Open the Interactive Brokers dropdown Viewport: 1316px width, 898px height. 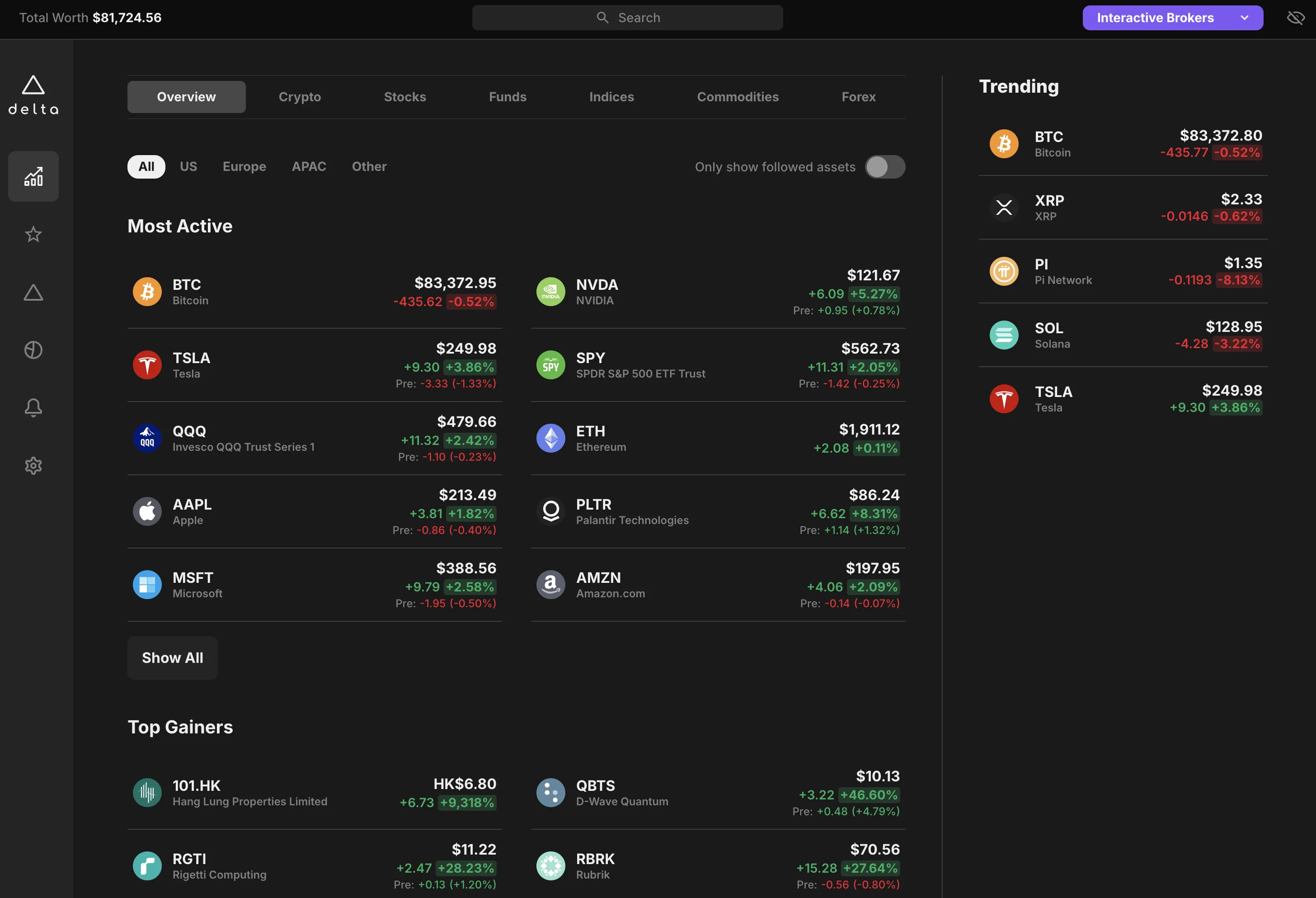(x=1171, y=18)
